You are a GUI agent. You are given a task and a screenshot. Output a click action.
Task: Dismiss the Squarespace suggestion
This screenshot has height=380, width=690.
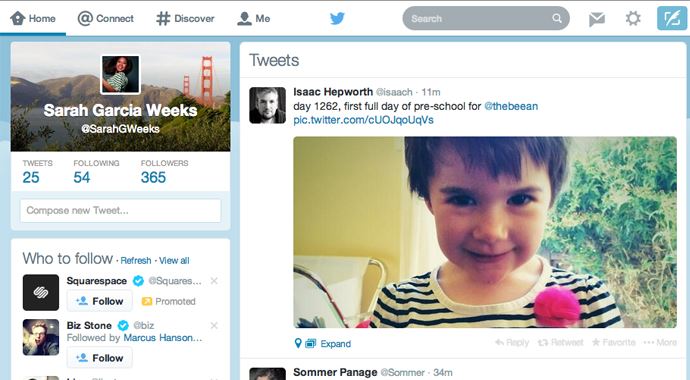(214, 281)
